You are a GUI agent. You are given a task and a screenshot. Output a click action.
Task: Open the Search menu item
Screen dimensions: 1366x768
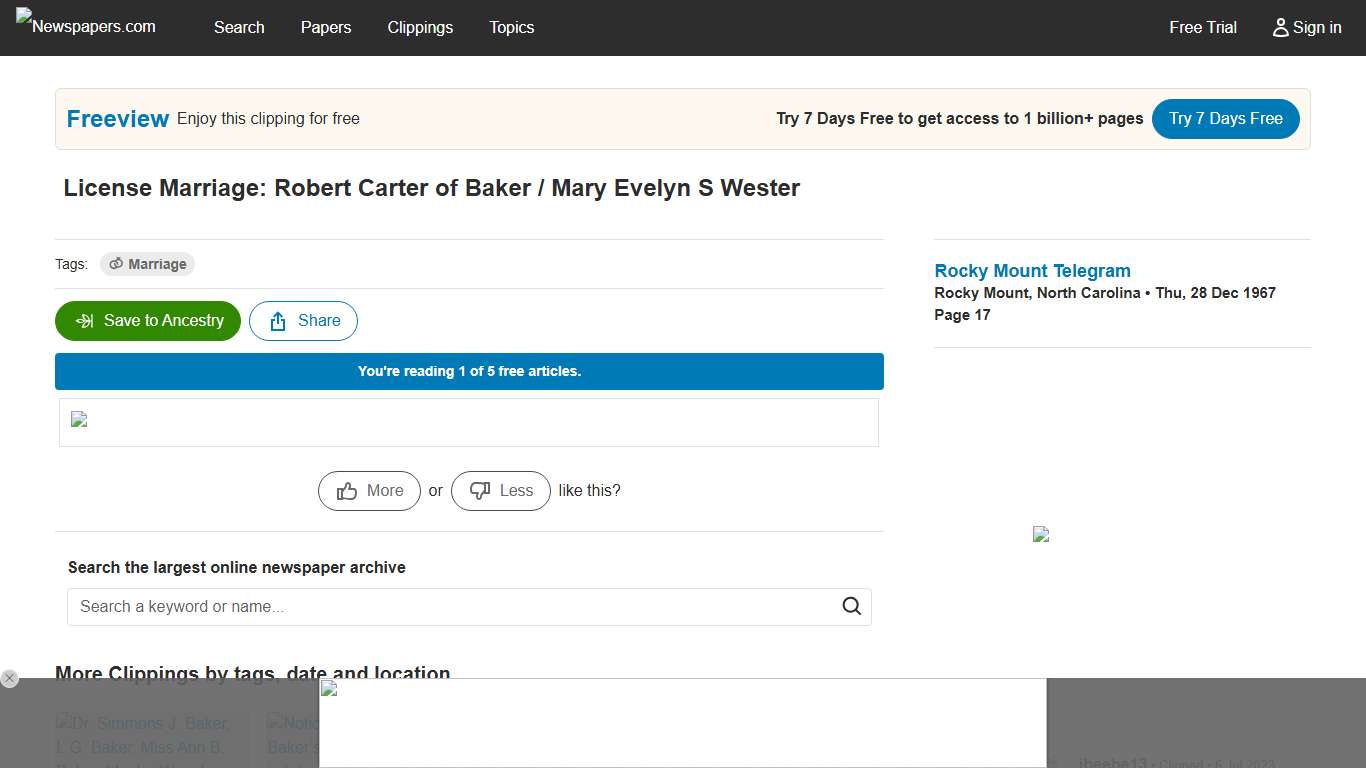tap(239, 28)
